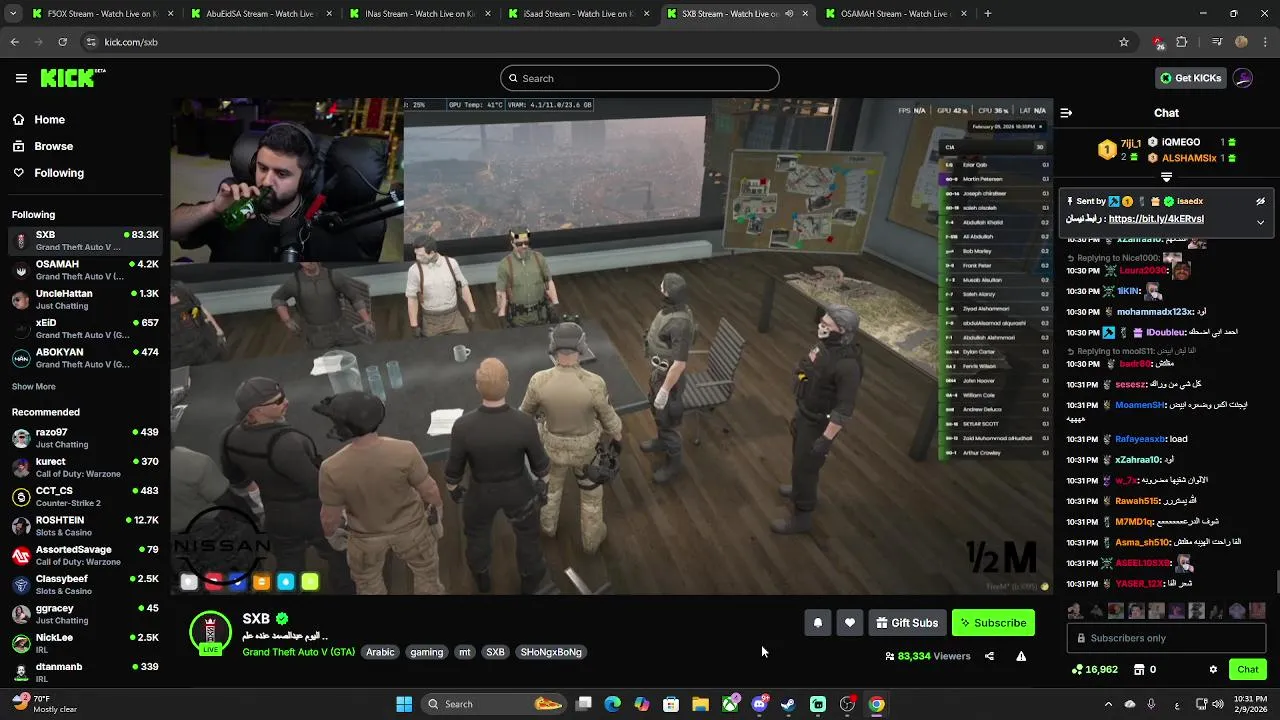Report stream with warning icon

[x=1021, y=656]
